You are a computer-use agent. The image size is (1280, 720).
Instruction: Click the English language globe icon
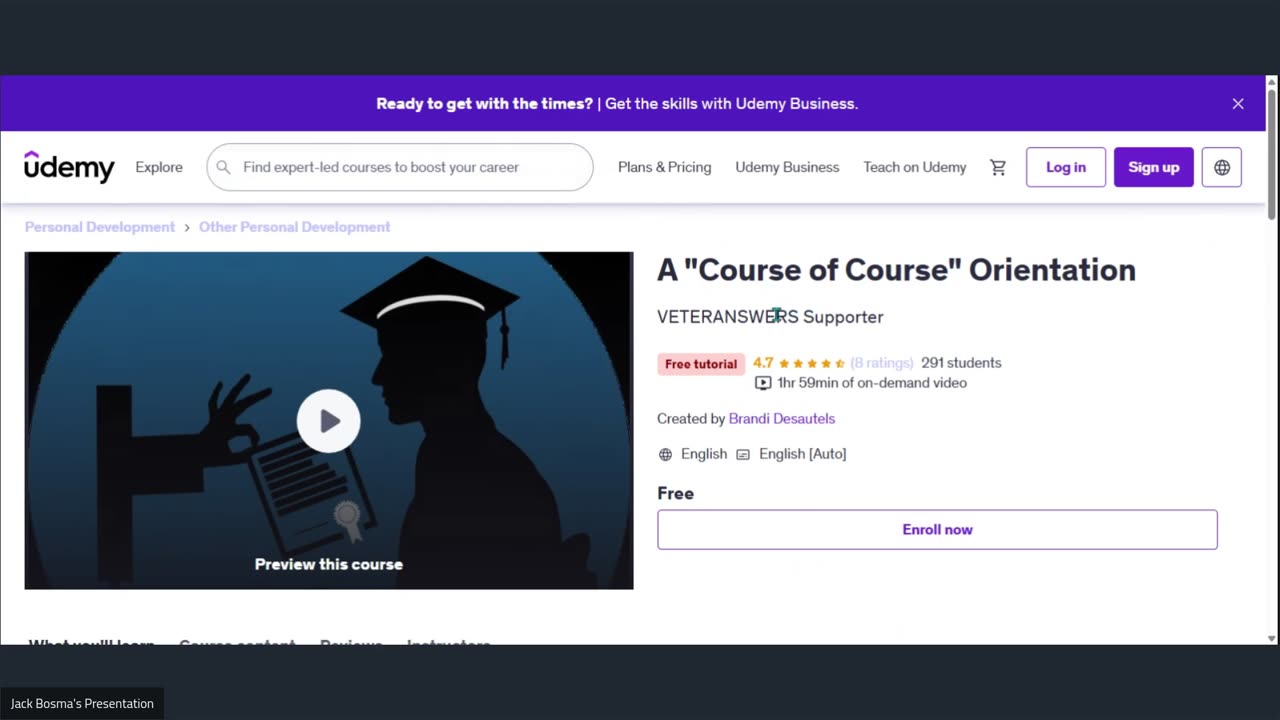[666, 454]
